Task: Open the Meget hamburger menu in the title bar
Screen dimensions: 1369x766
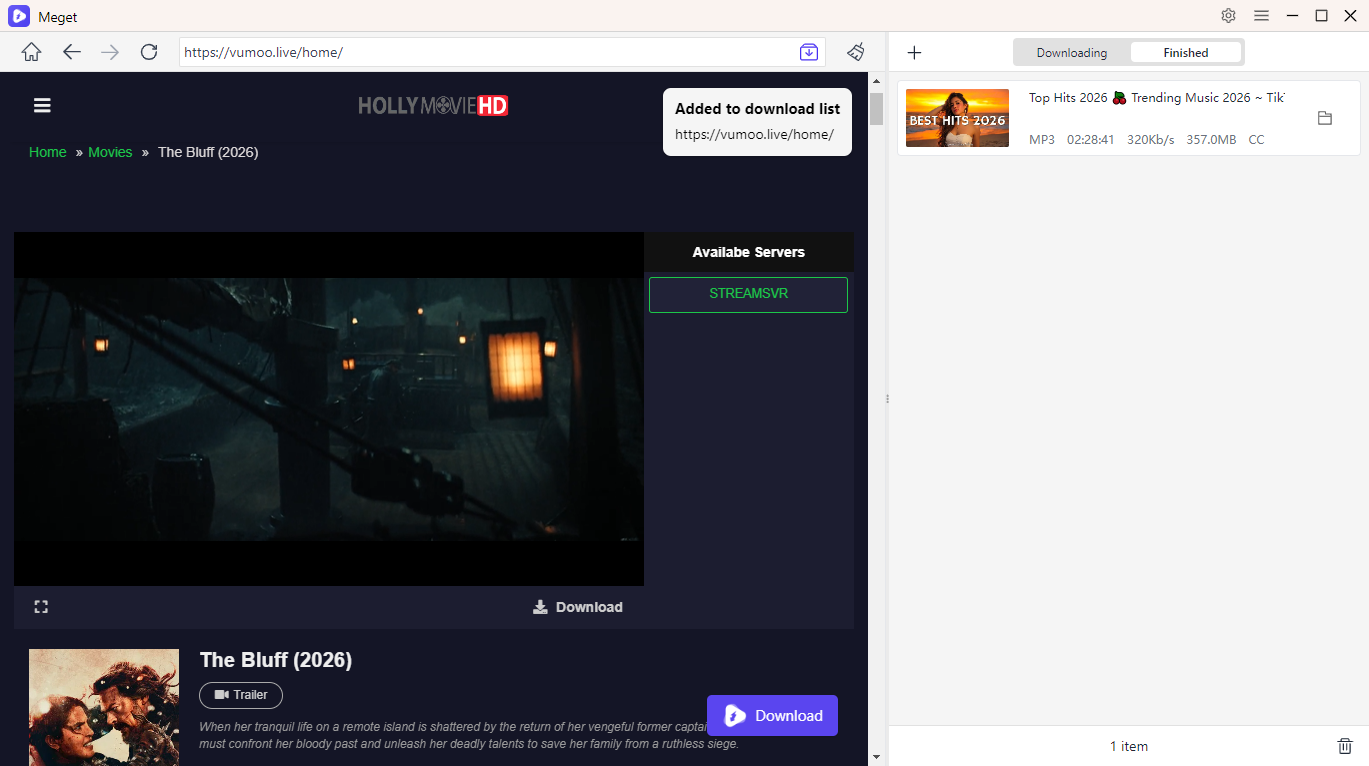Action: (x=1261, y=16)
